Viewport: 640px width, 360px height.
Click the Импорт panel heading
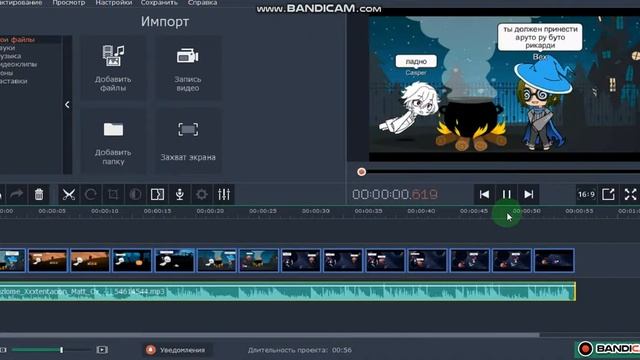click(165, 22)
